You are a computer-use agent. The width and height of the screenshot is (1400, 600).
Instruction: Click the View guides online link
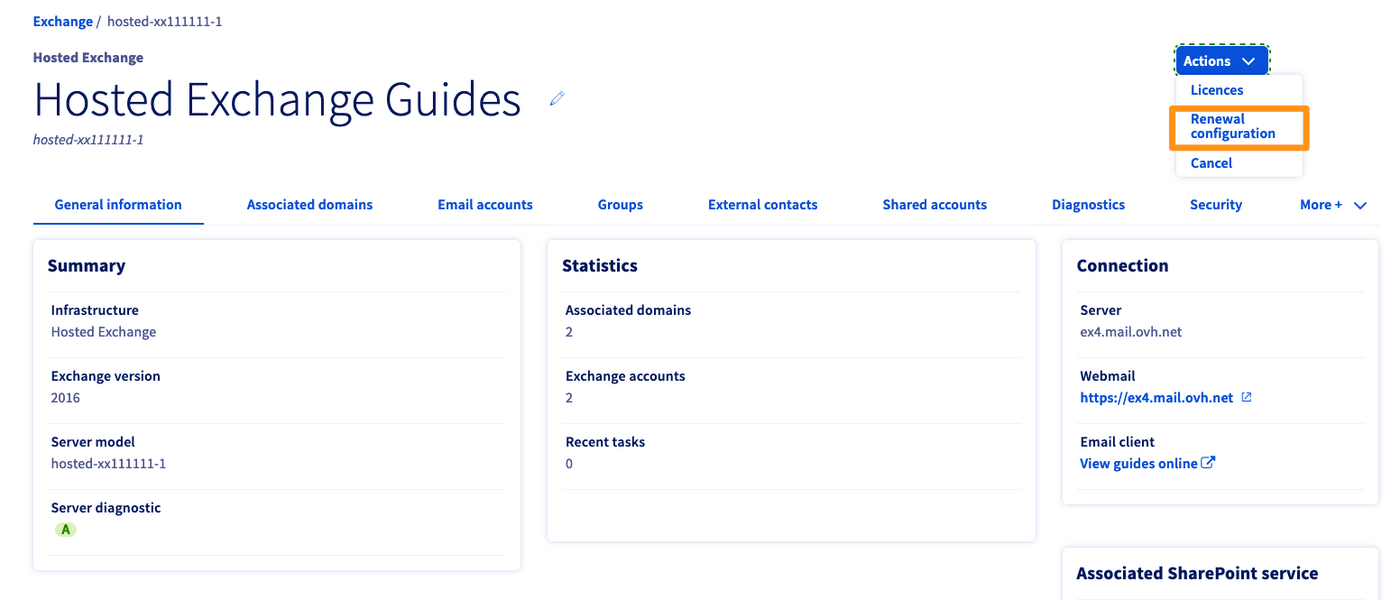1140,463
